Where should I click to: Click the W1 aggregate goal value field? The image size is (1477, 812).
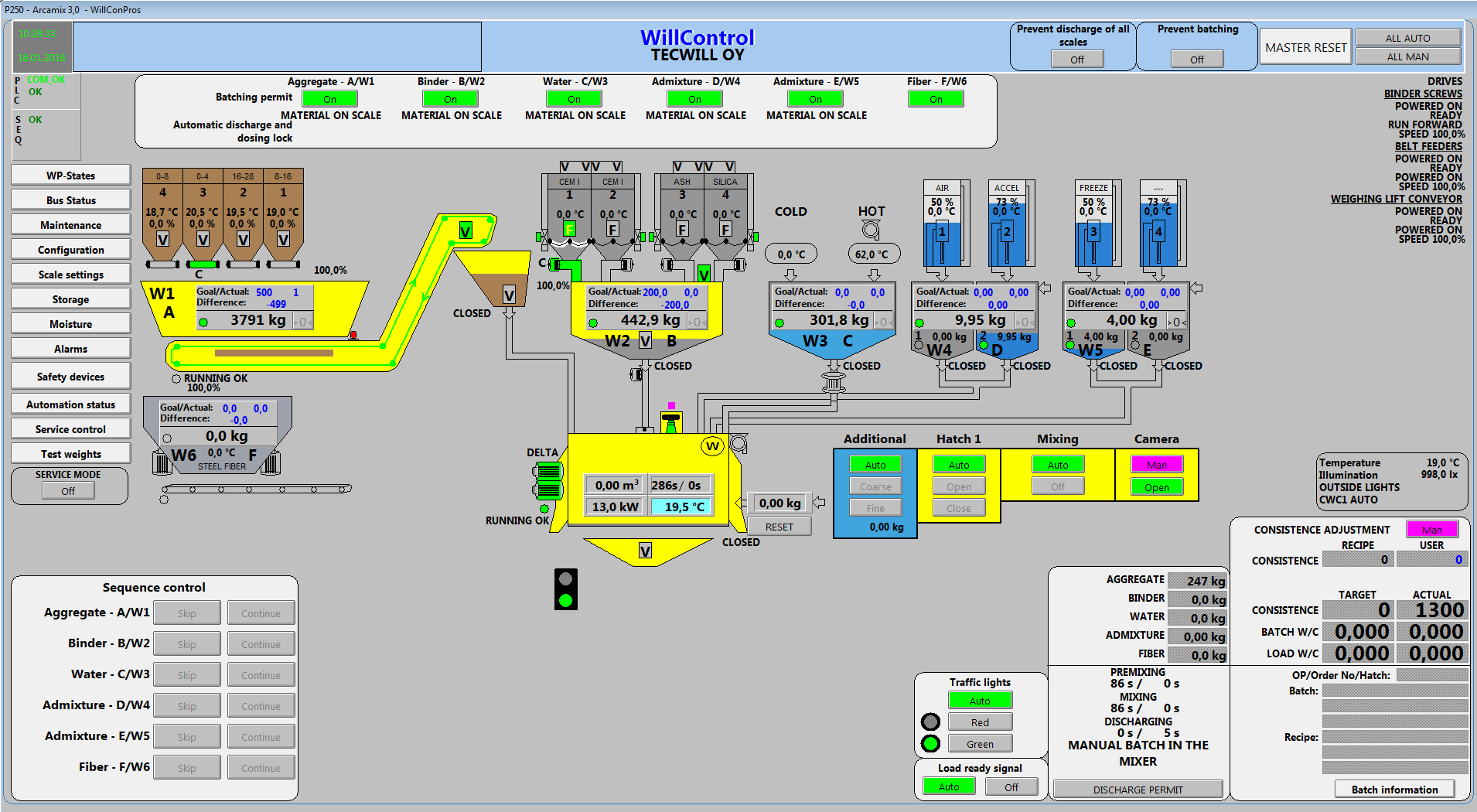264,292
